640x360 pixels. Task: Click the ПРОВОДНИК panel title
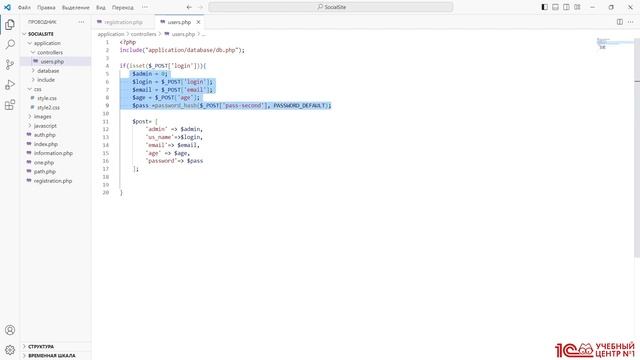(x=42, y=22)
